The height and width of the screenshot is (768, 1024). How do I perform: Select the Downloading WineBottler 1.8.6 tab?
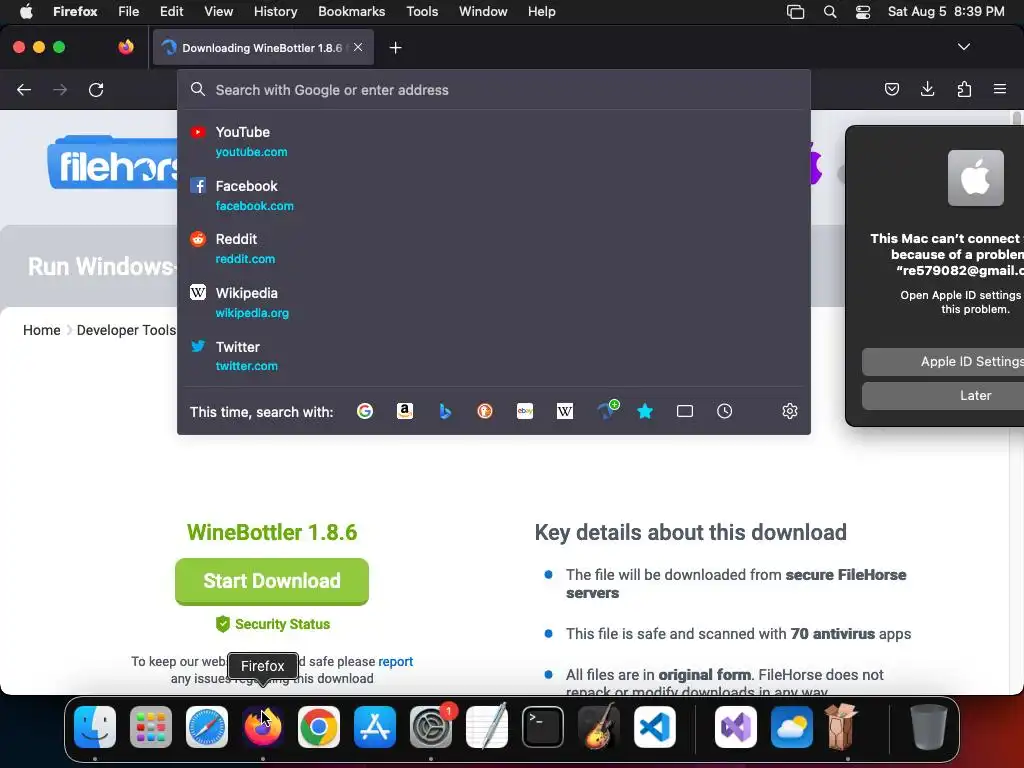[x=263, y=48]
